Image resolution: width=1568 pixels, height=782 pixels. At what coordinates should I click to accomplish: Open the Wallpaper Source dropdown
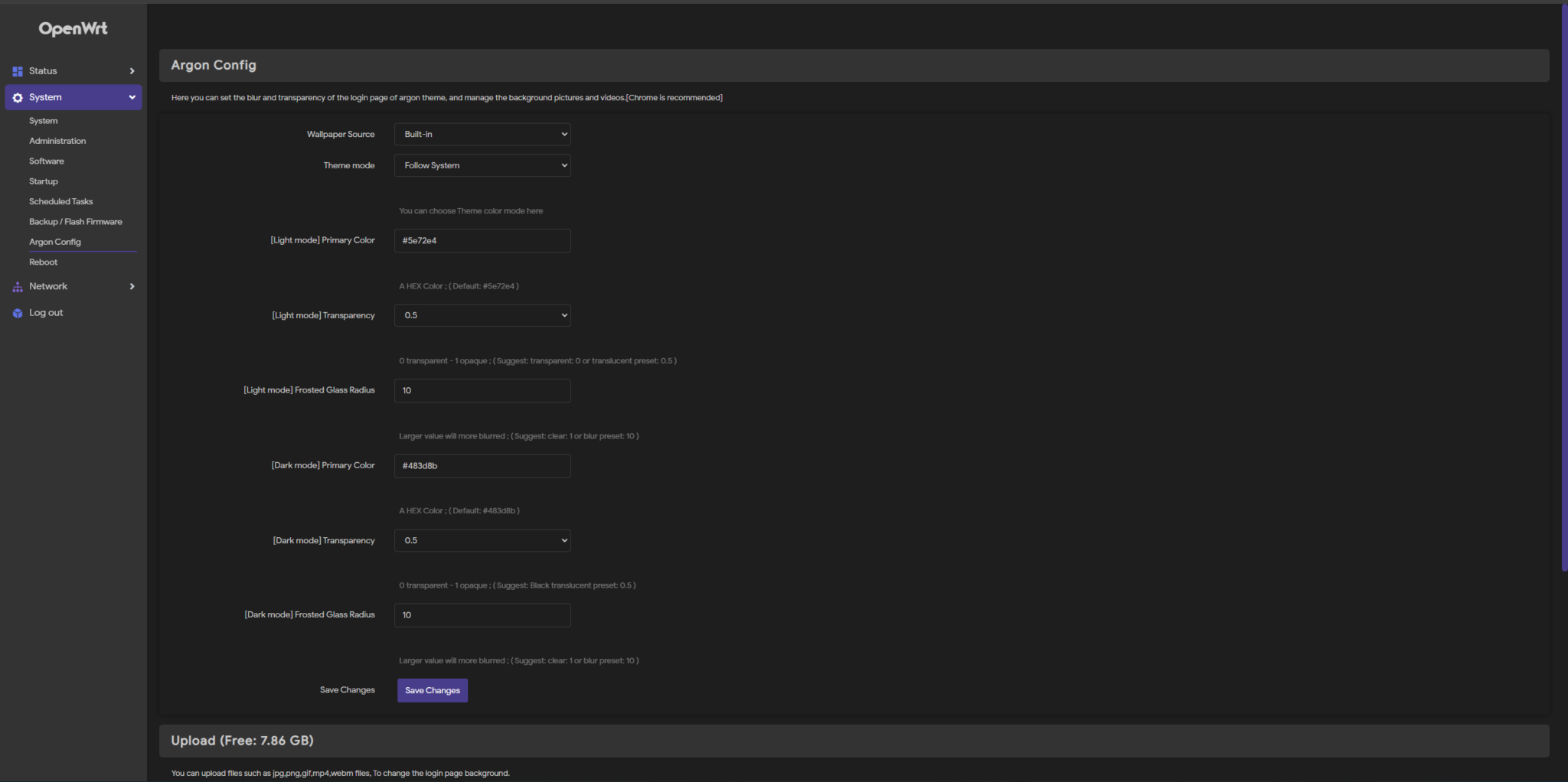[x=482, y=135]
